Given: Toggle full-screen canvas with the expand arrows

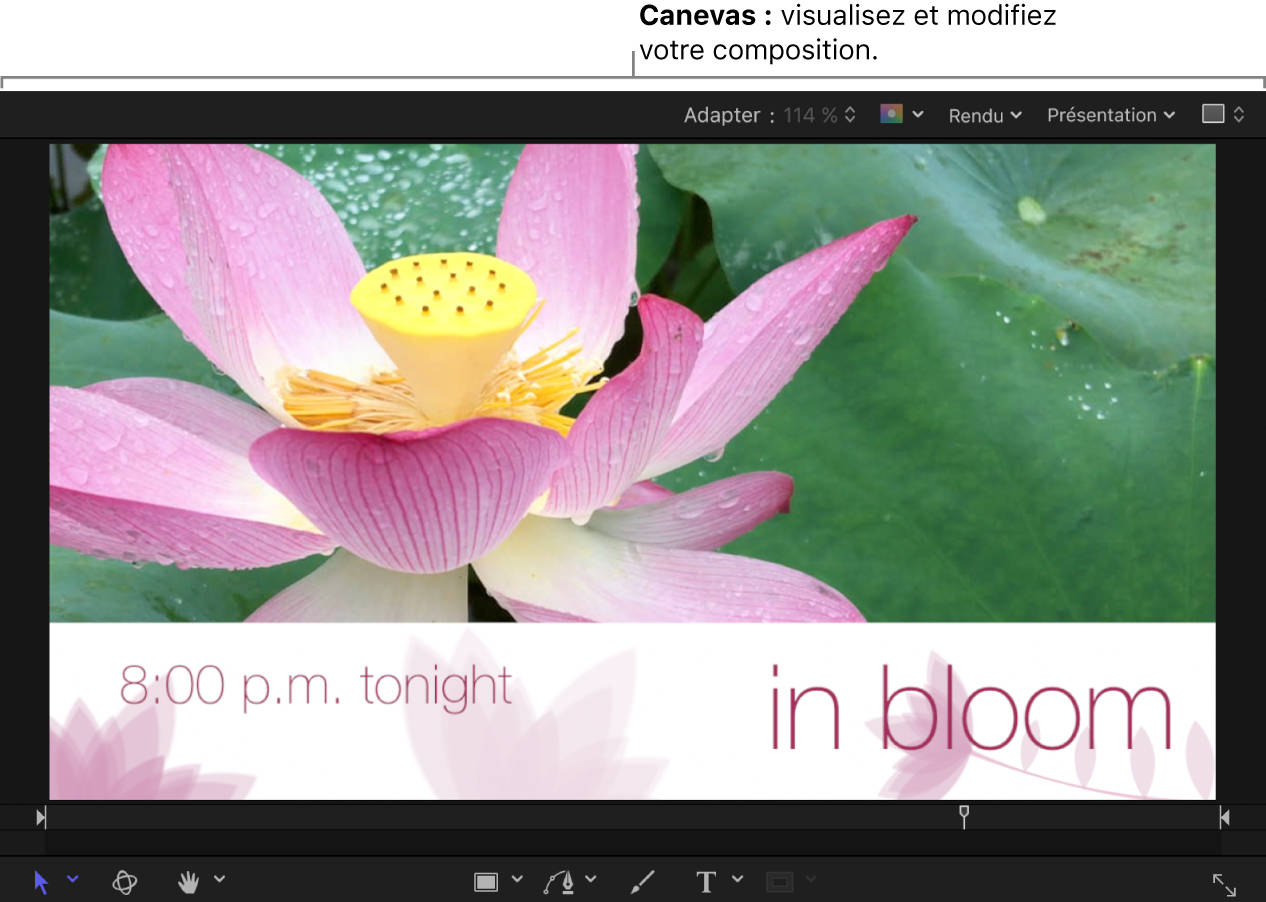Looking at the screenshot, I should click(x=1224, y=884).
